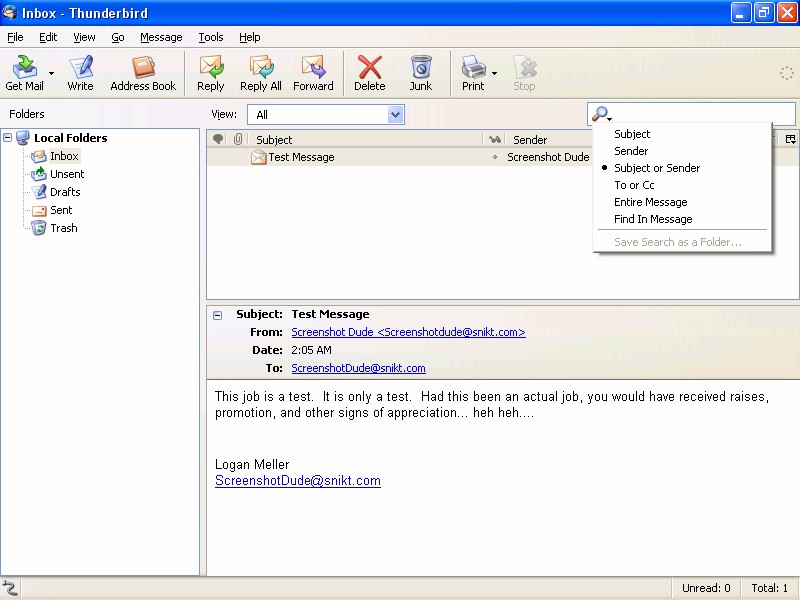Print the current message
The height and width of the screenshot is (600, 800).
[473, 73]
